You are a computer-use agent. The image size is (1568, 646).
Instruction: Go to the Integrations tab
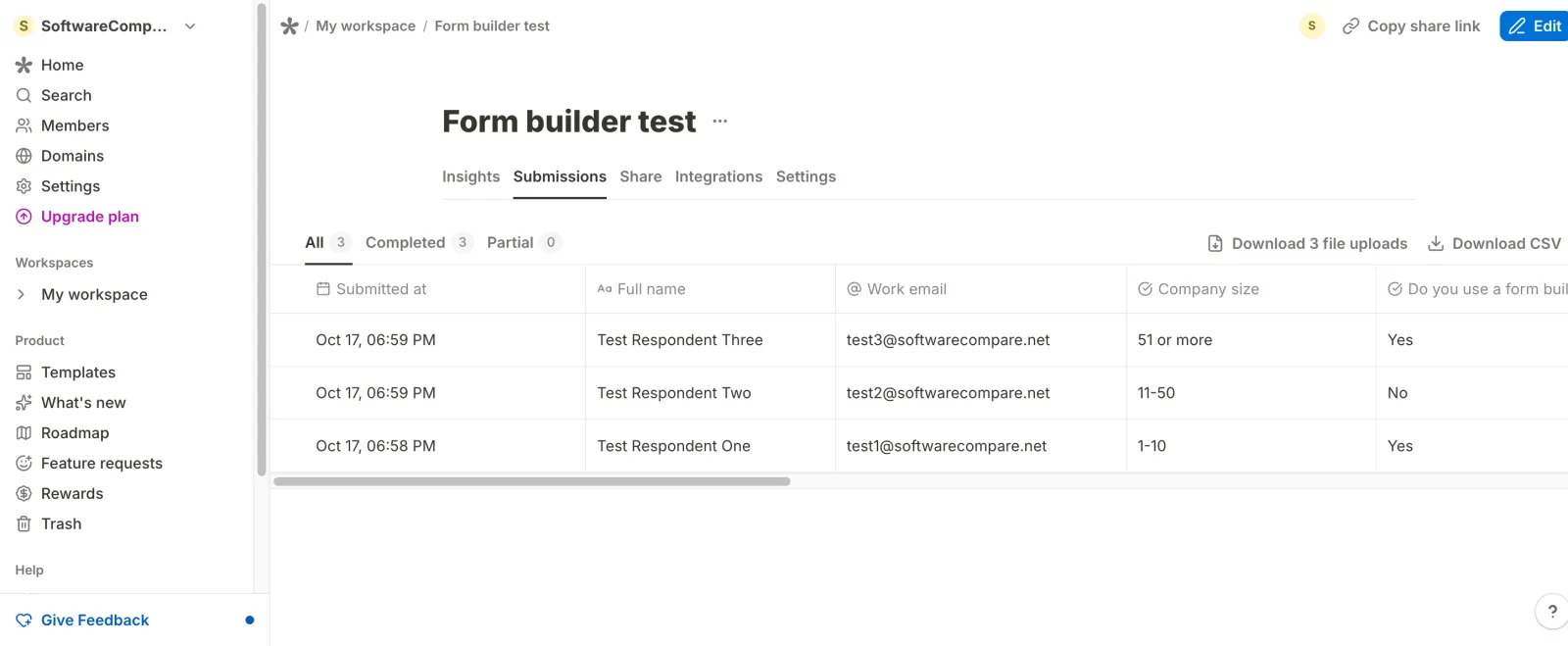(718, 176)
